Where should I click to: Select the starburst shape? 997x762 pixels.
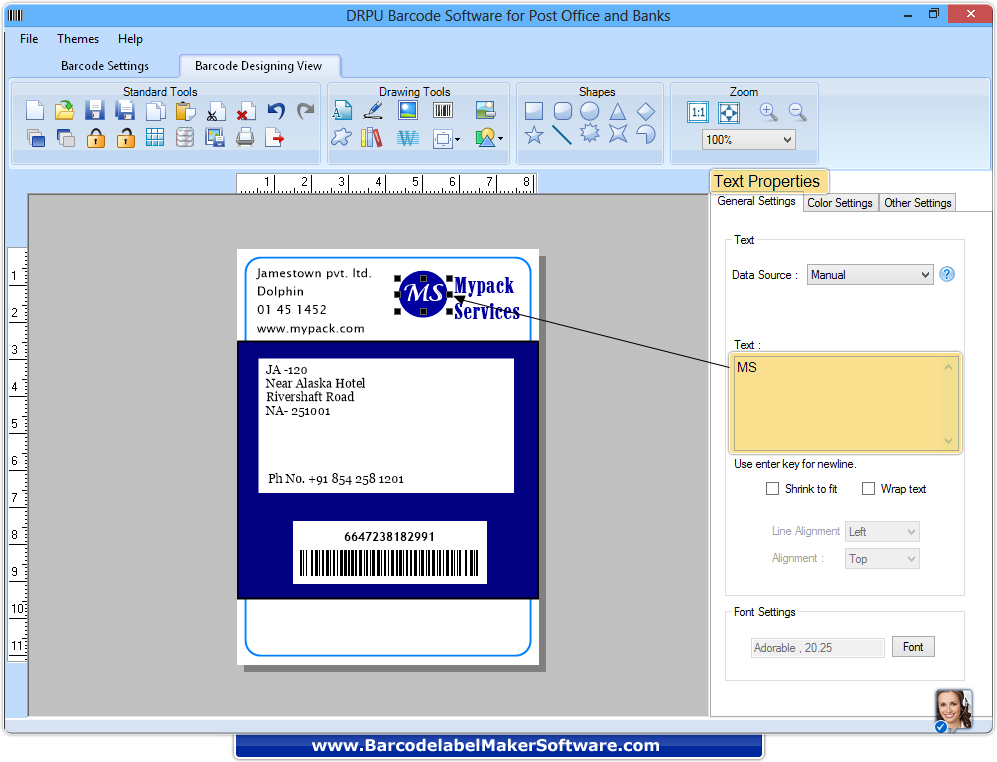(590, 134)
